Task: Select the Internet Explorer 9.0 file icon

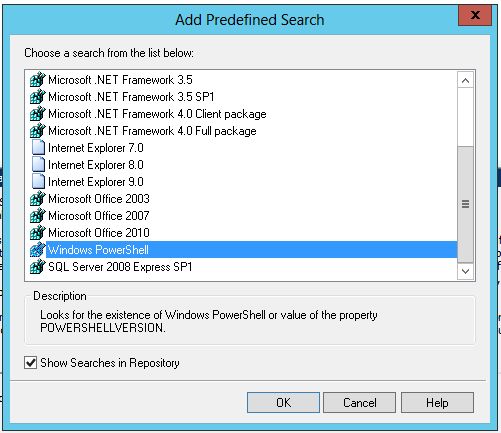Action: coord(38,182)
